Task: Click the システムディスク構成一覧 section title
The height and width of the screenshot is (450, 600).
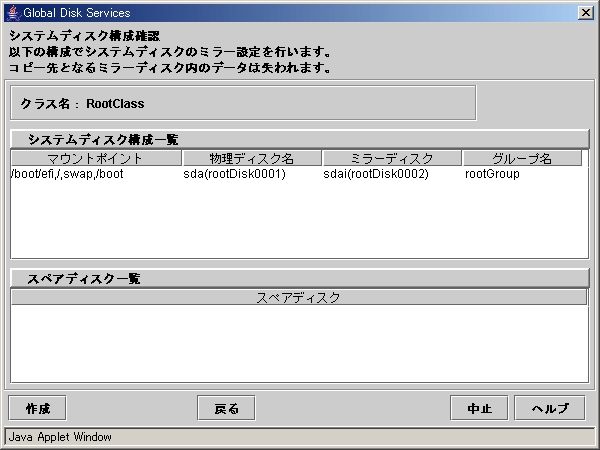Action: 103,140
